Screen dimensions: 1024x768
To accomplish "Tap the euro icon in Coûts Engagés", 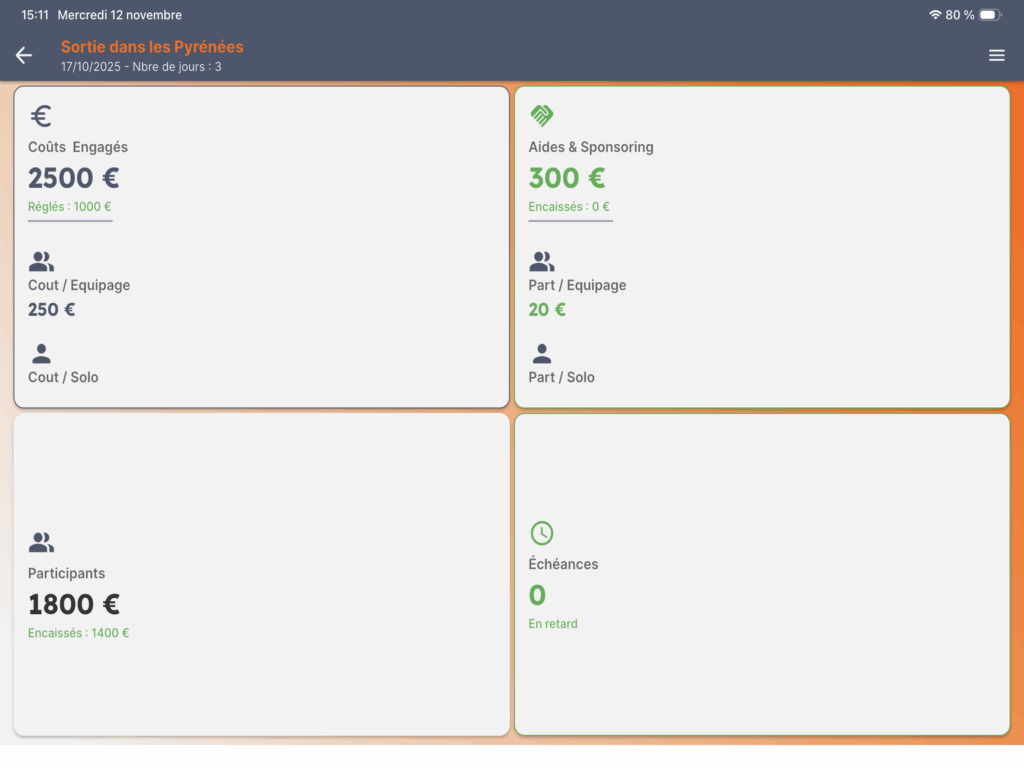I will pyautogui.click(x=41, y=117).
